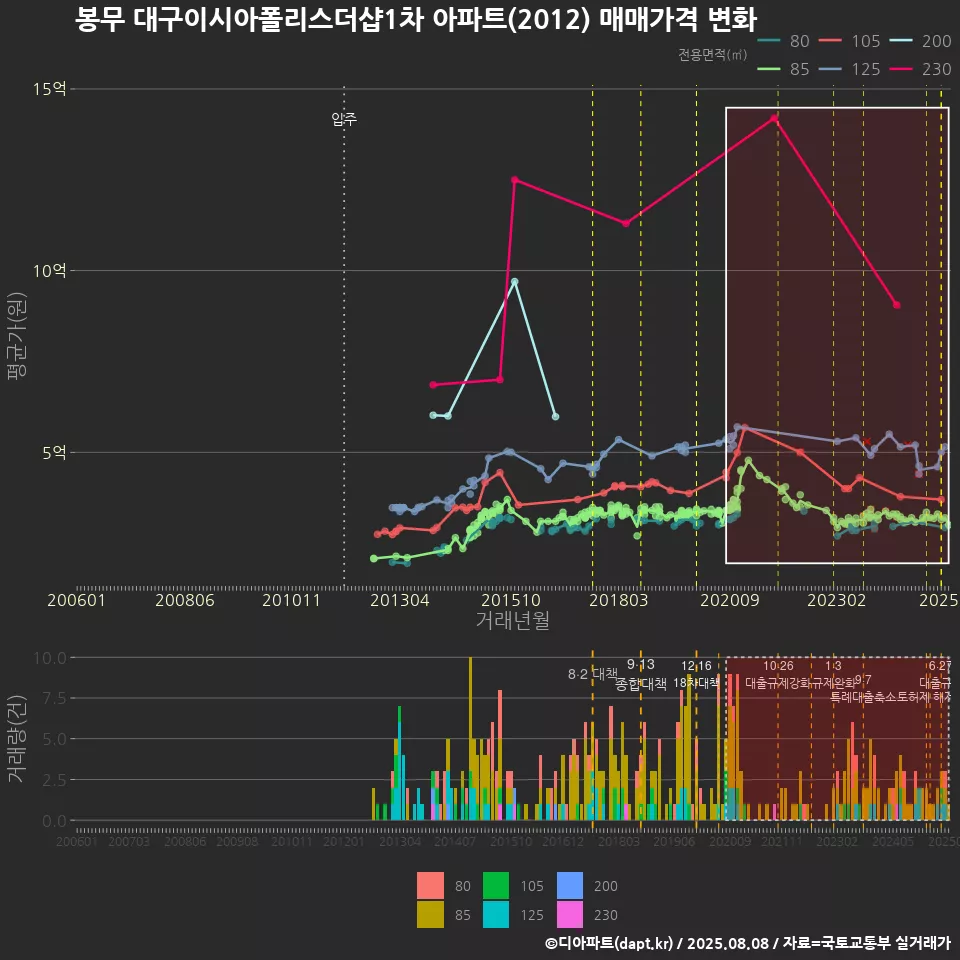Click the 거래년월 x-axis title
Screen dimensions: 960x960
[512, 620]
